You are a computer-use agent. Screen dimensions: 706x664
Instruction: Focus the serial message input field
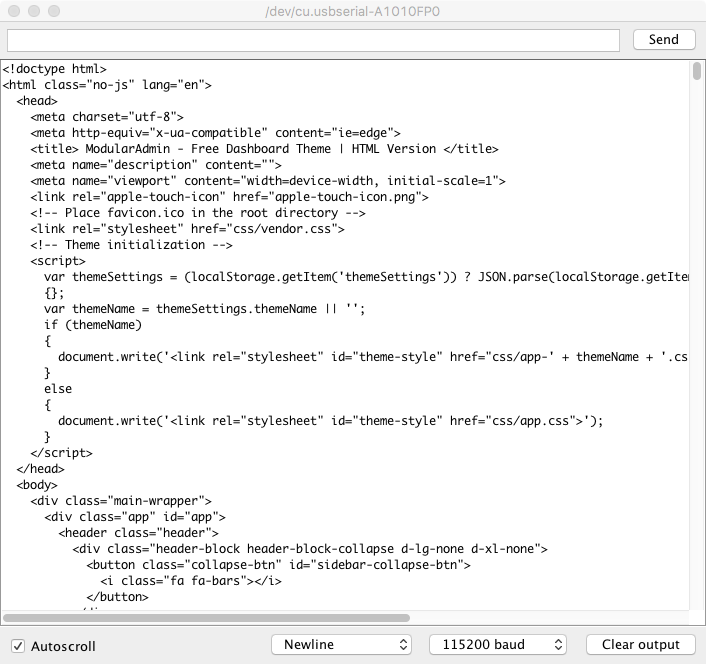coord(313,40)
